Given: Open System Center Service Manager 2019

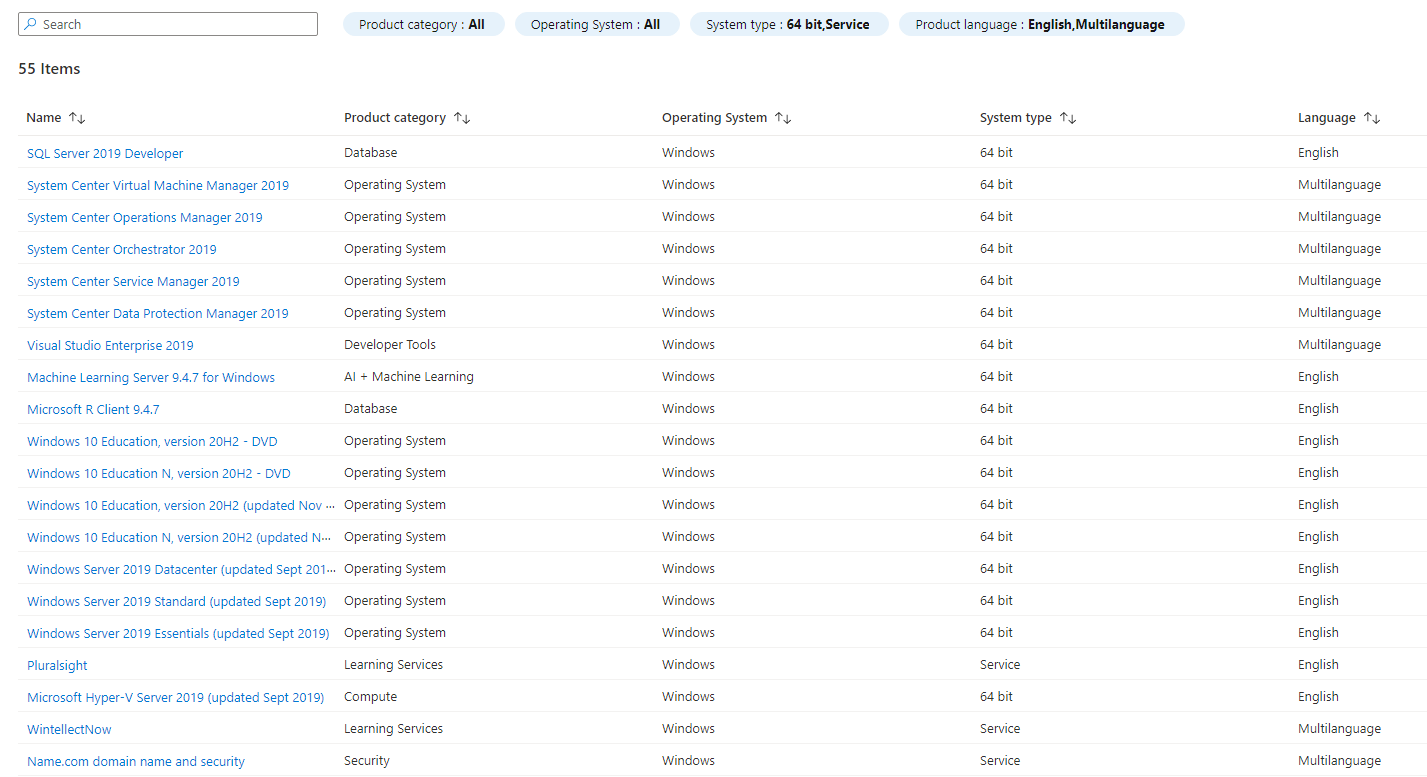Looking at the screenshot, I should 133,281.
